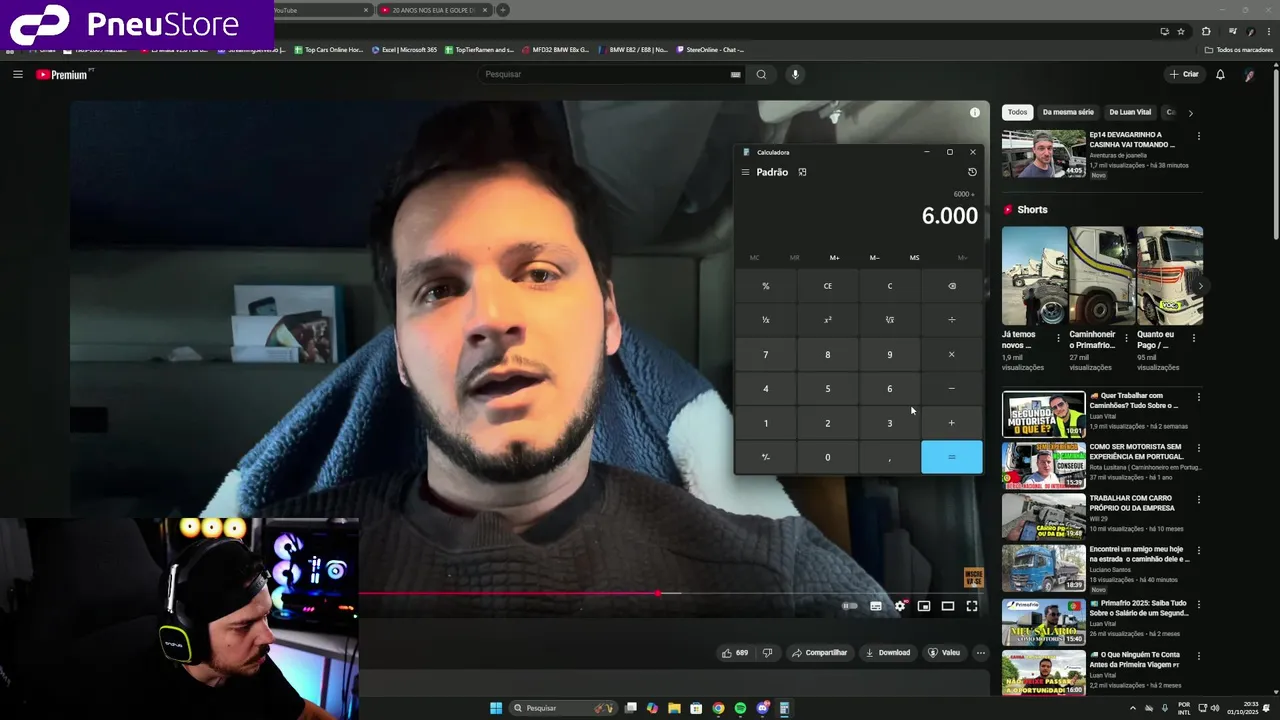This screenshot has width=1280, height=720.
Task: Toggle subtitles in video player
Action: 876,606
